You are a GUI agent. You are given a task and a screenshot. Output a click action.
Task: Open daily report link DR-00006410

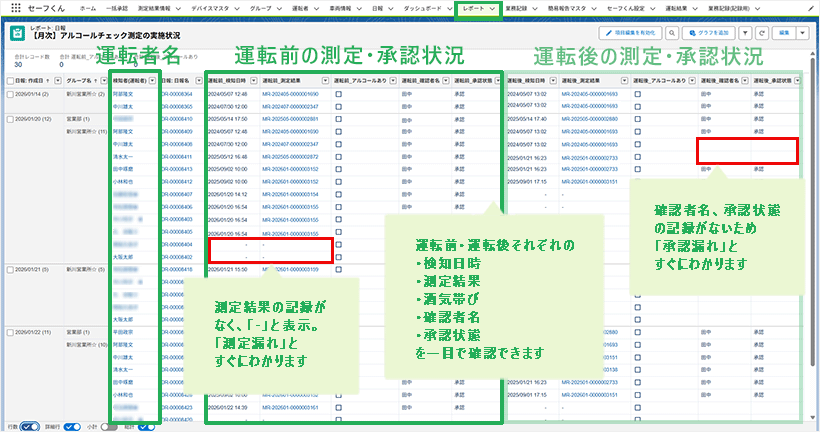pyautogui.click(x=177, y=119)
